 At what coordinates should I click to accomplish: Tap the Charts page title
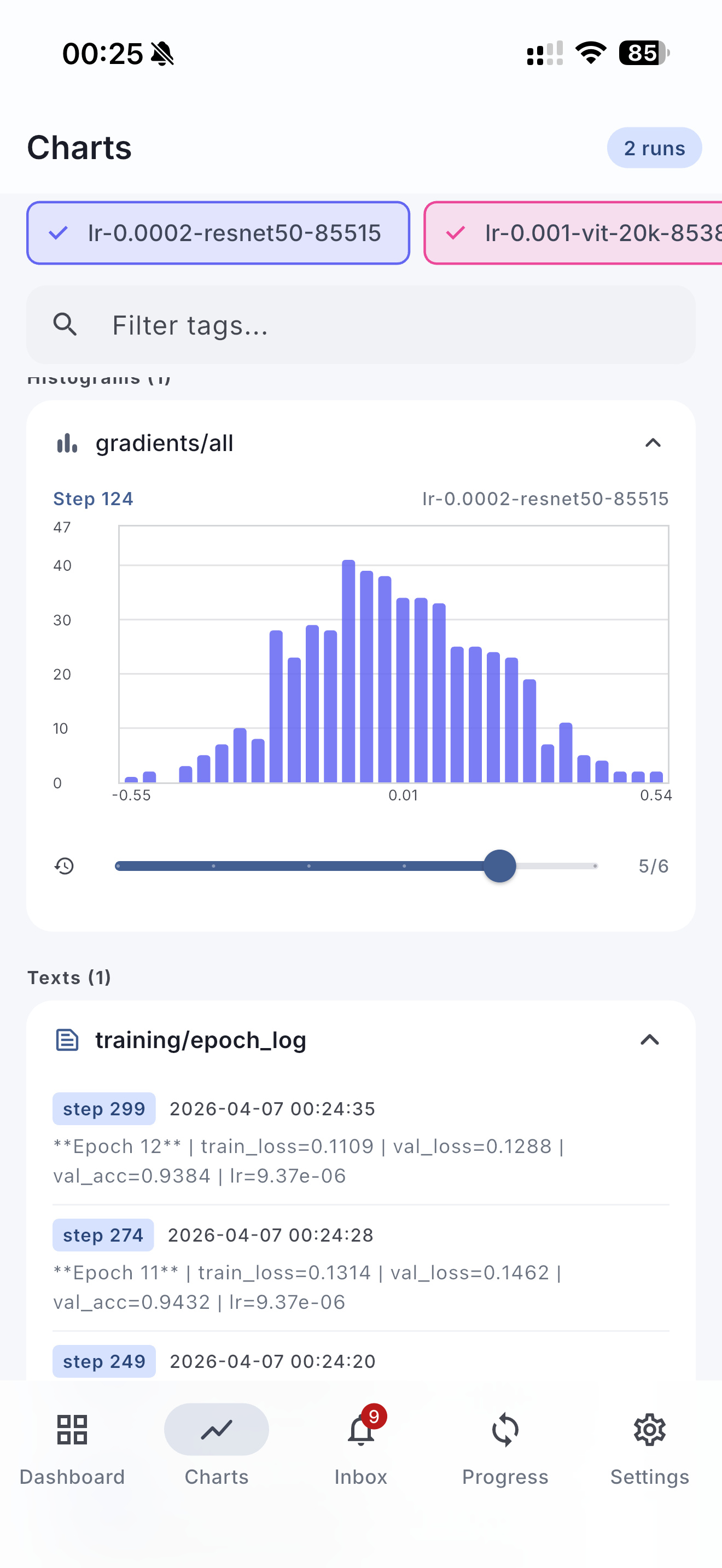(x=79, y=147)
